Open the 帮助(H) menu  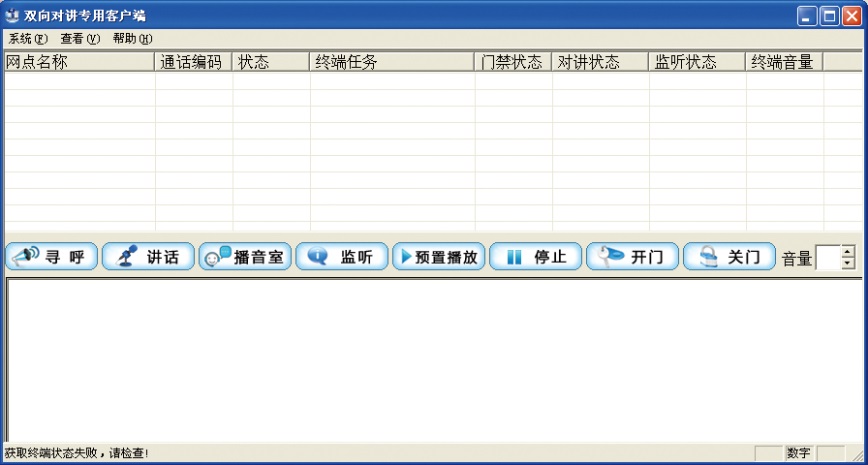pyautogui.click(x=132, y=39)
